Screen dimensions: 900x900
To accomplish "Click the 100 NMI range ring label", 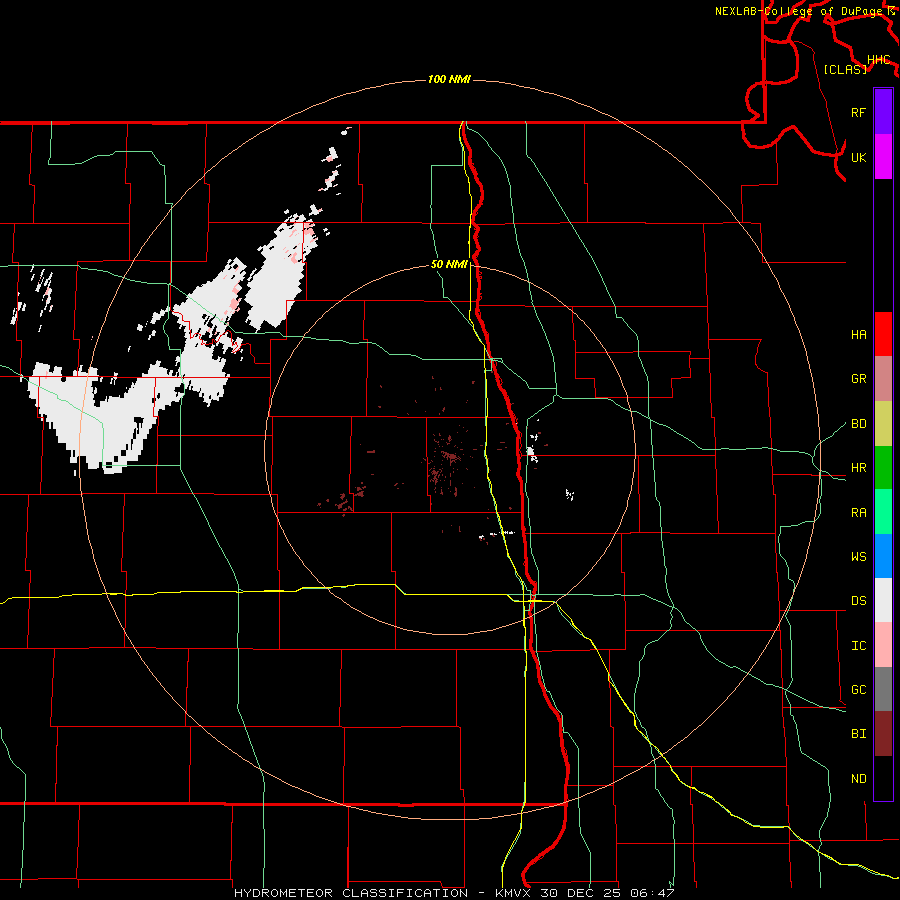I will 449,79.
